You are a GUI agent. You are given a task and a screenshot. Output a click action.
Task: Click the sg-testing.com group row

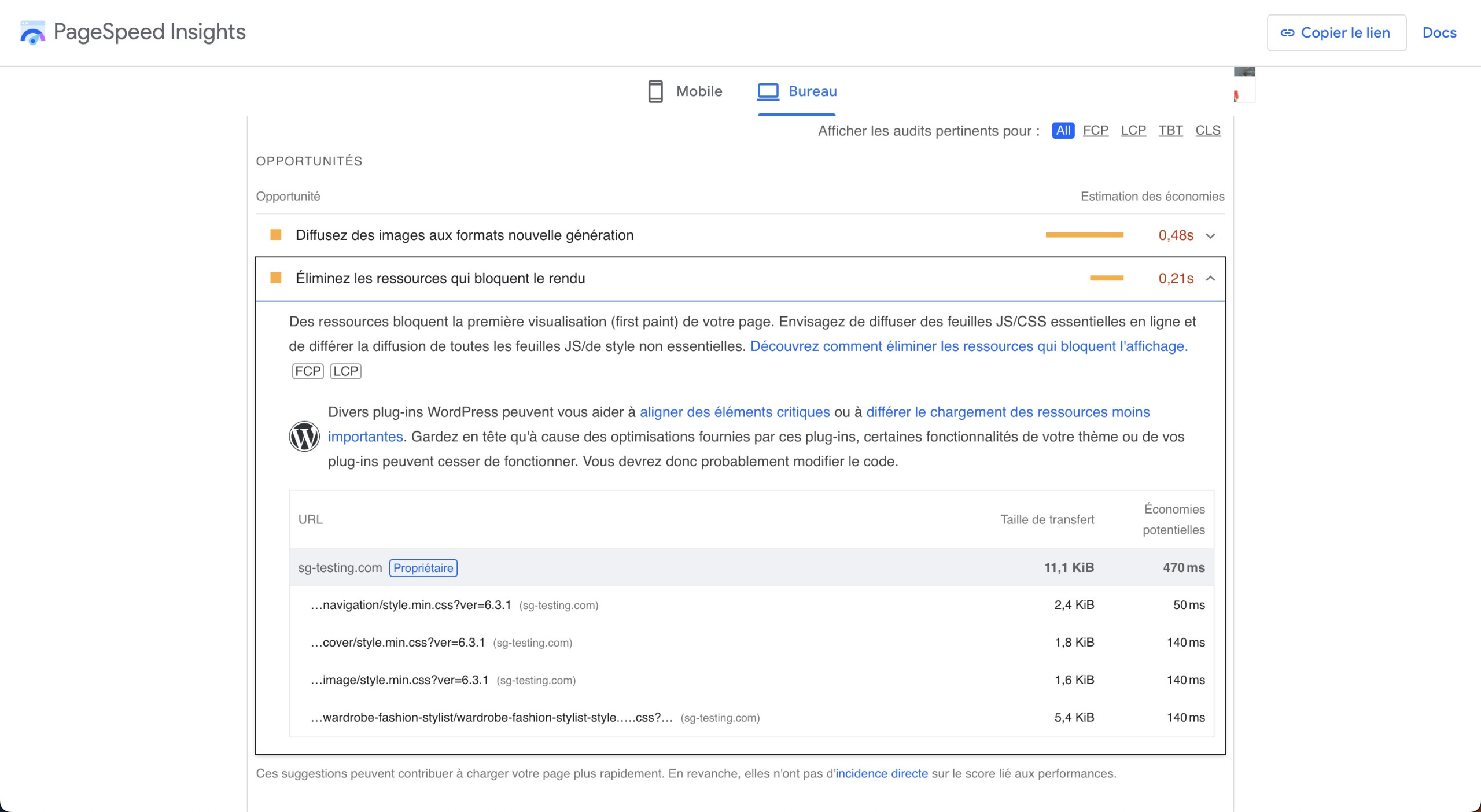(x=751, y=568)
